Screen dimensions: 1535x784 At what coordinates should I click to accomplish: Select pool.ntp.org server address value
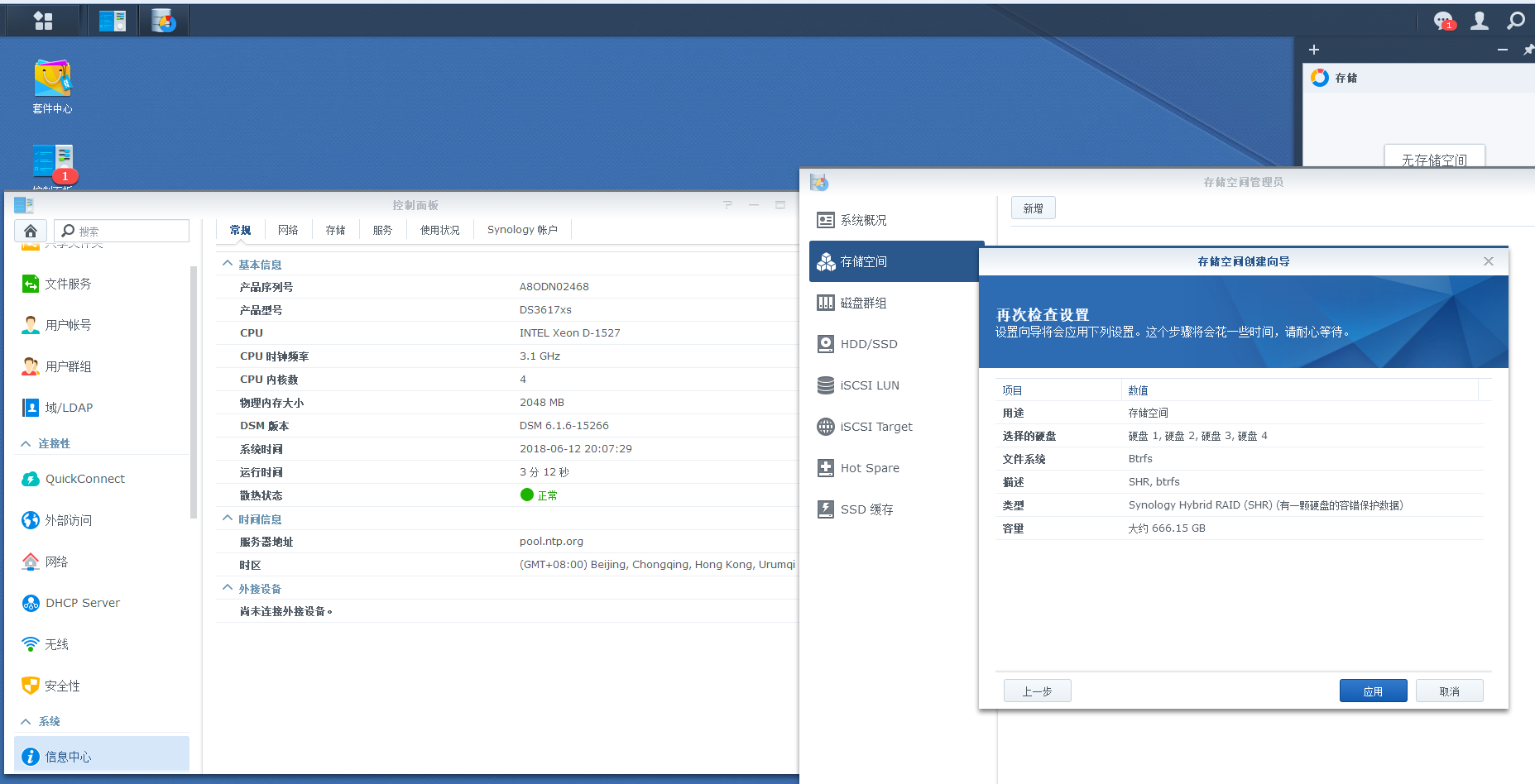pos(551,542)
